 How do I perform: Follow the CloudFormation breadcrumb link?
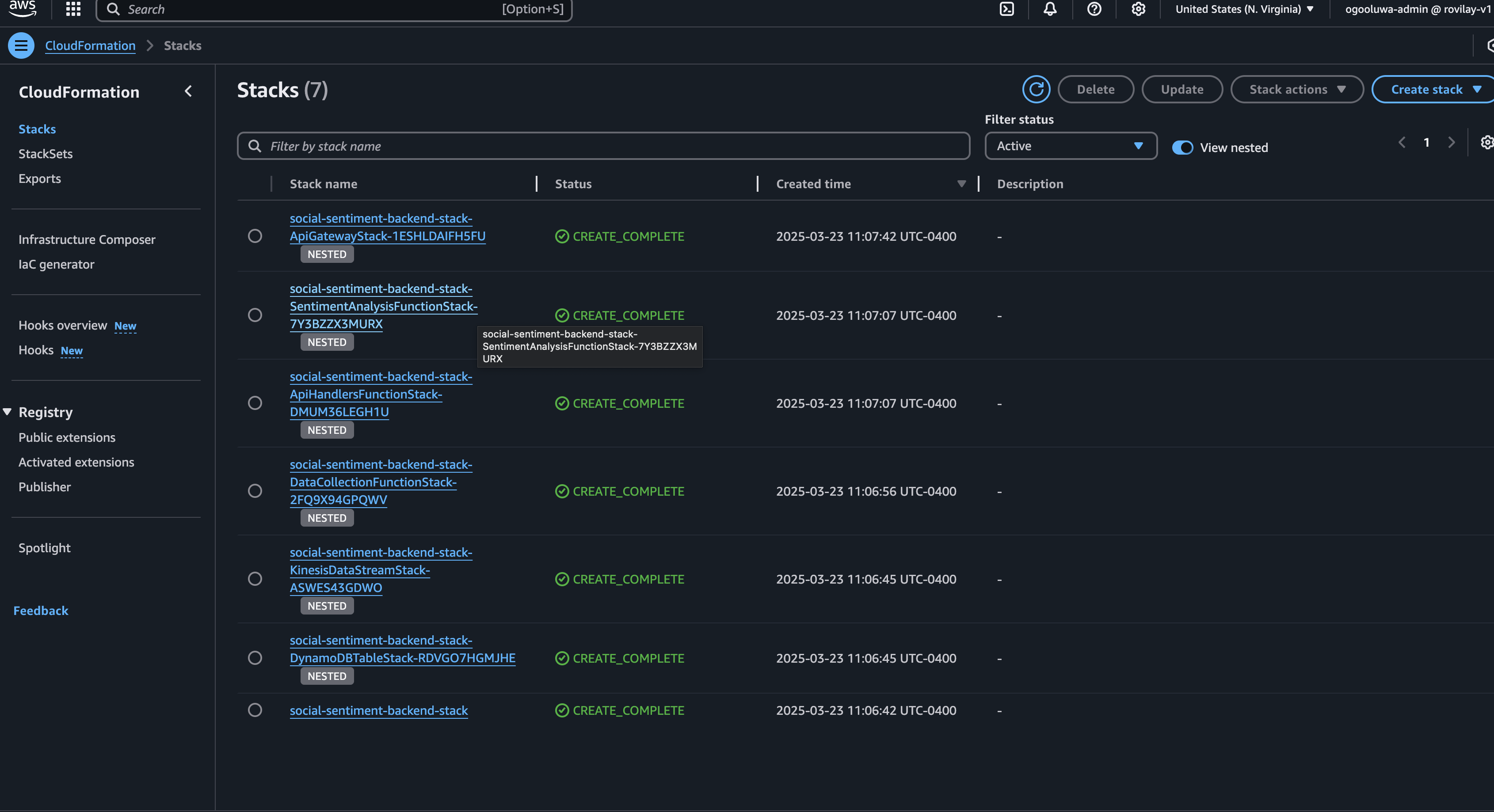pos(91,45)
